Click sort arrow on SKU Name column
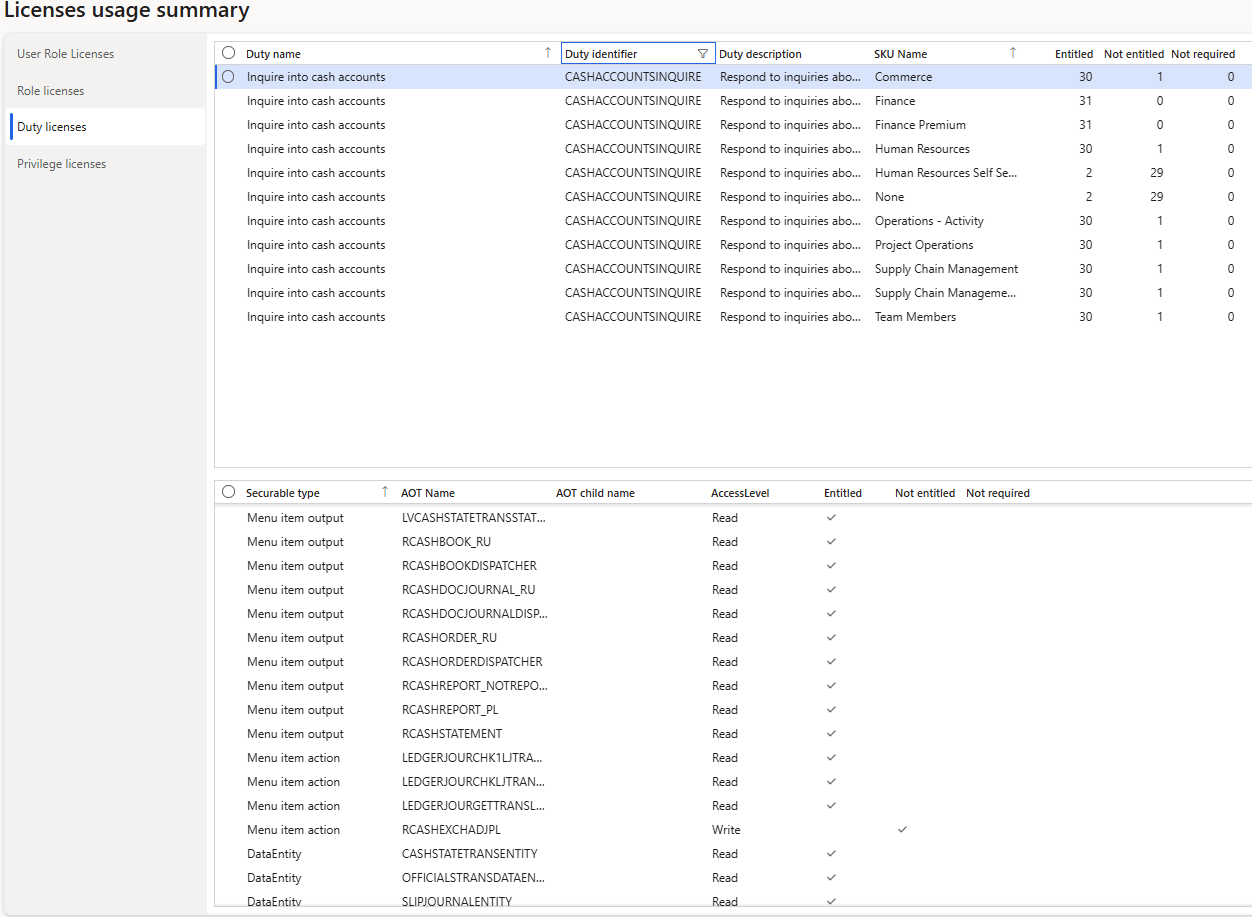Screen dimensions: 1252x917 1012,54
